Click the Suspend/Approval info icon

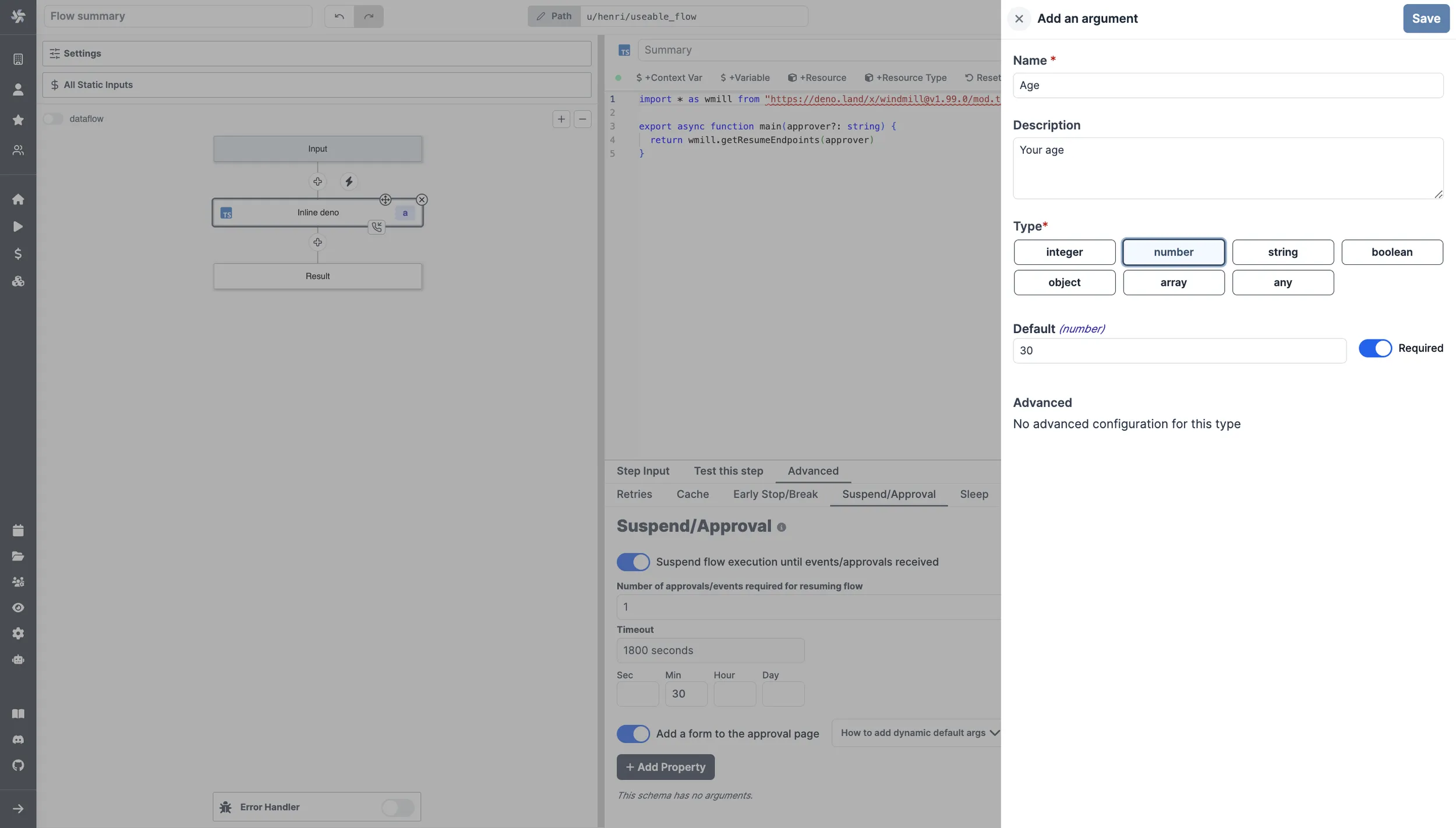point(781,528)
